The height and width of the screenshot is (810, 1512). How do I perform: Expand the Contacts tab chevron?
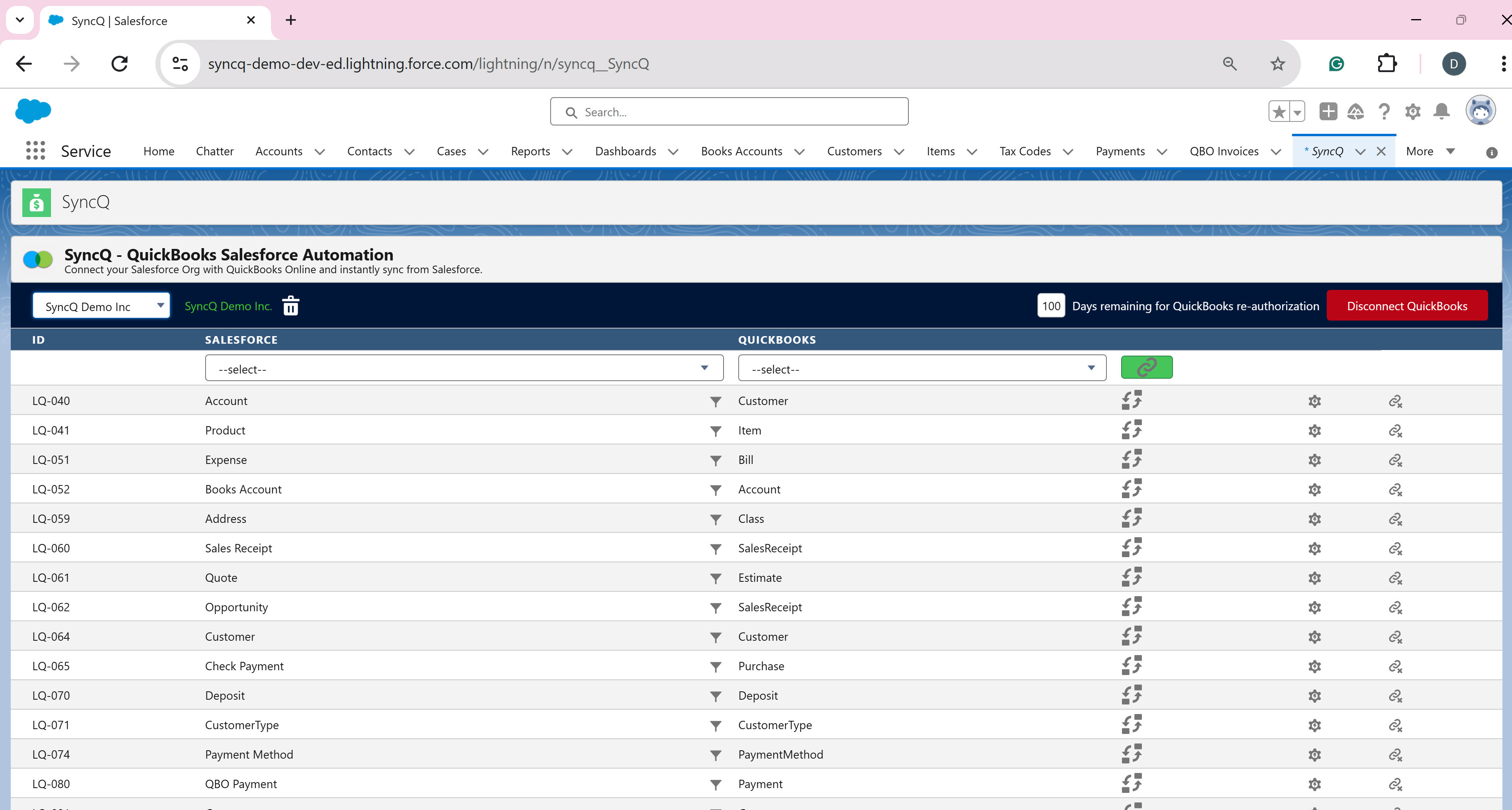point(410,151)
